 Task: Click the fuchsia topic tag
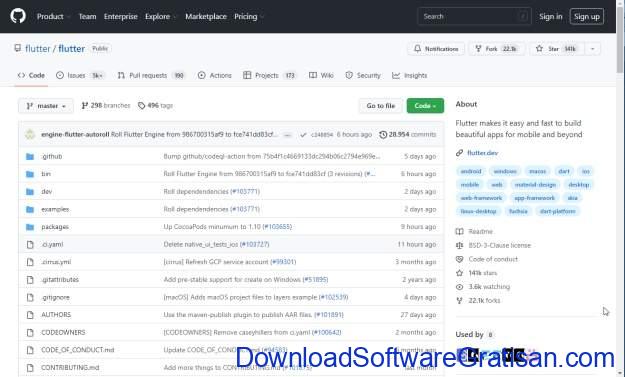[x=518, y=211]
